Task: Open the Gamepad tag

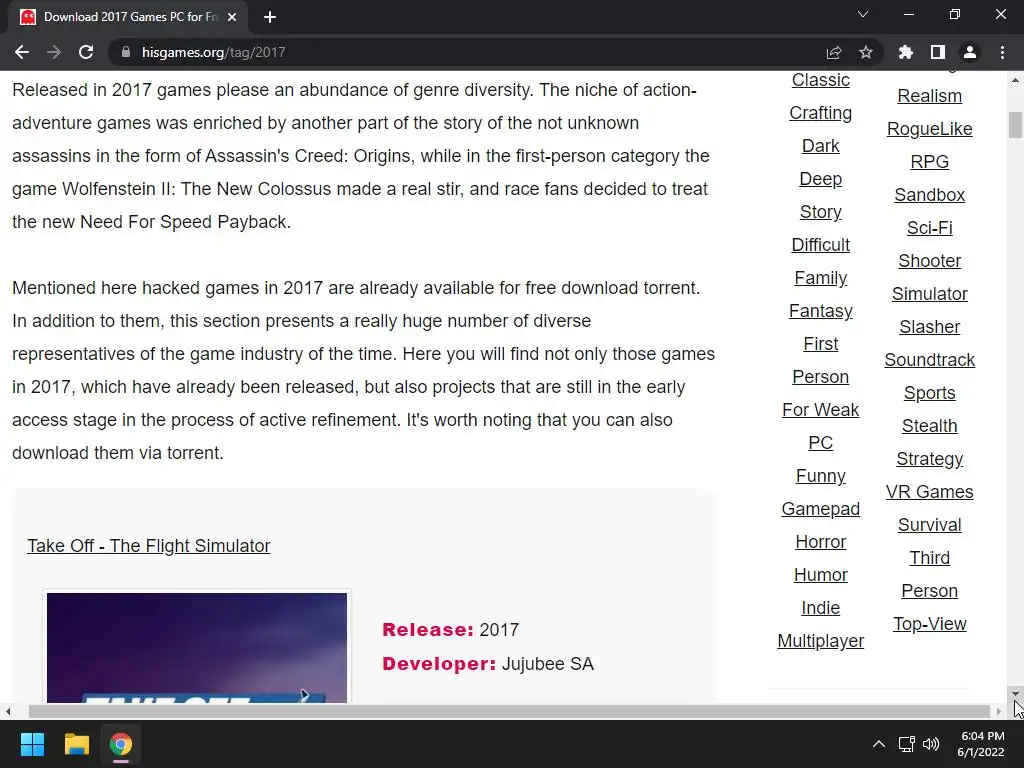Action: click(x=821, y=509)
